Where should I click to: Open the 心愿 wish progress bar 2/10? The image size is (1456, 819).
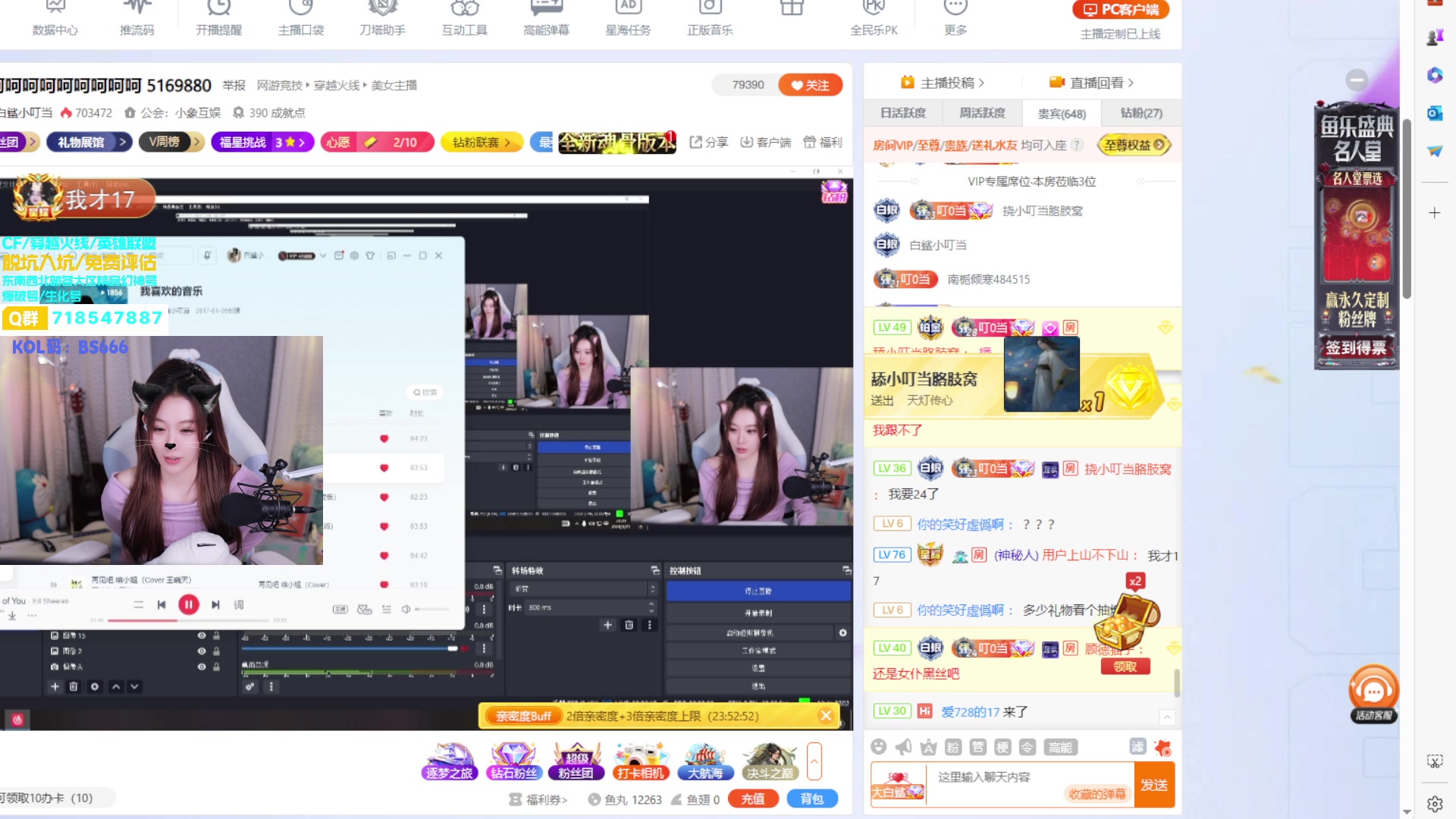click(x=377, y=142)
